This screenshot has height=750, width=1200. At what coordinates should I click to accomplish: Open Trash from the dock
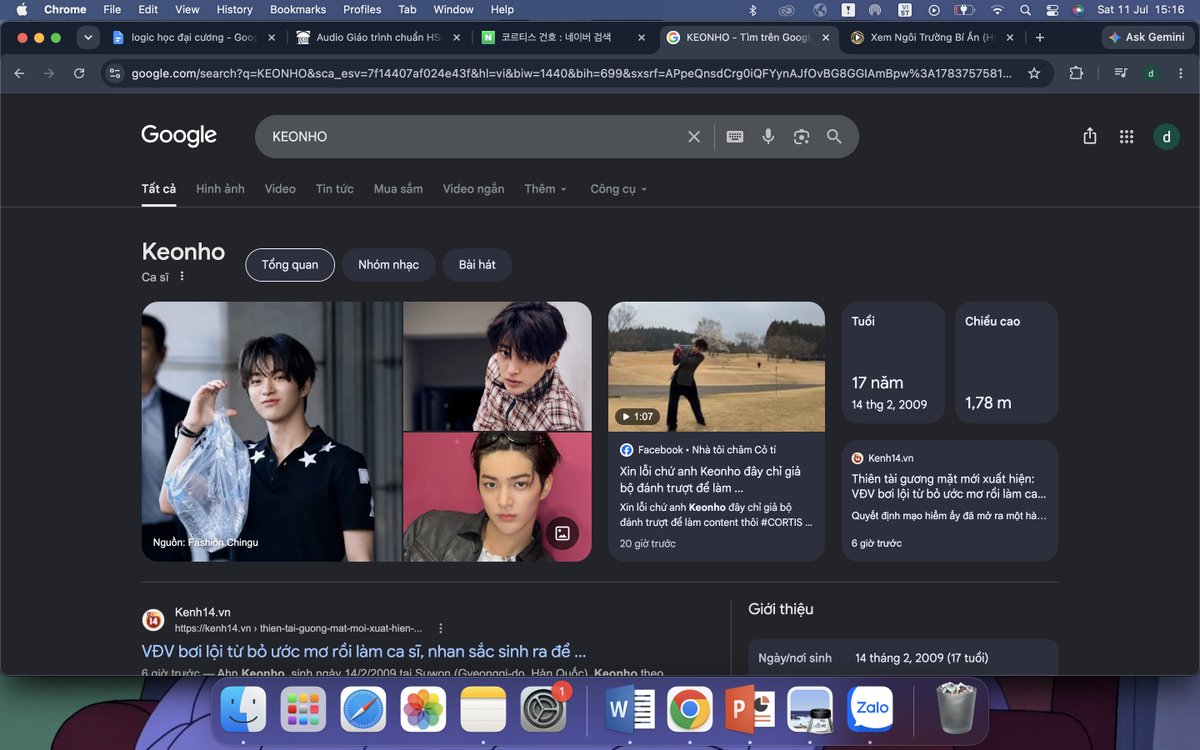pos(957,709)
